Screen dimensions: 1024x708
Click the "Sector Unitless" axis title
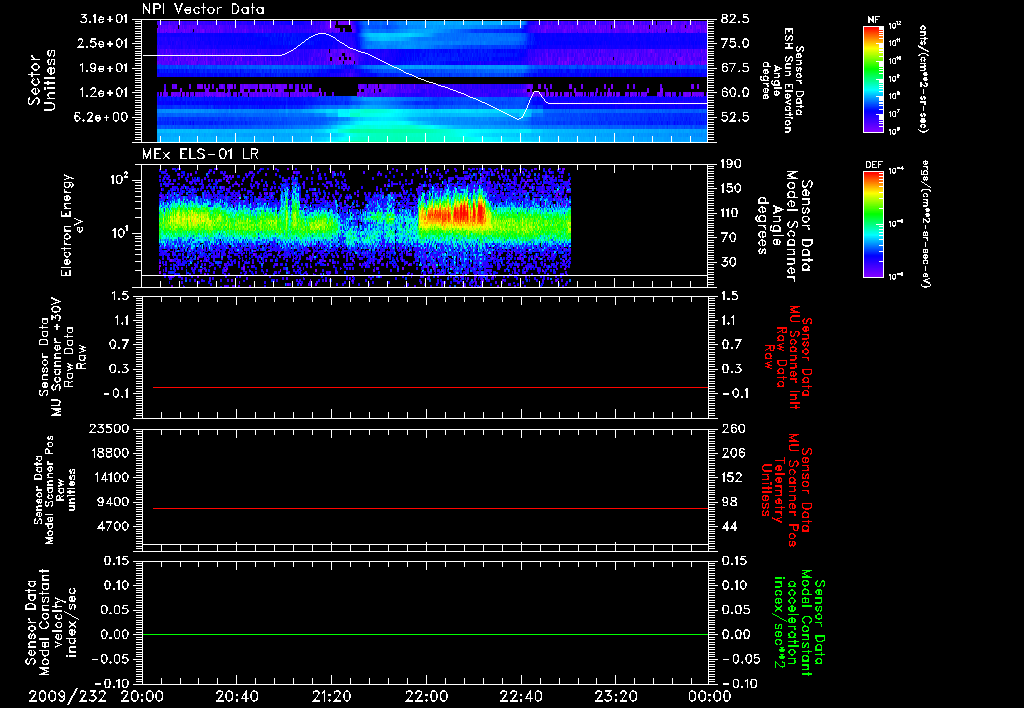(42, 80)
